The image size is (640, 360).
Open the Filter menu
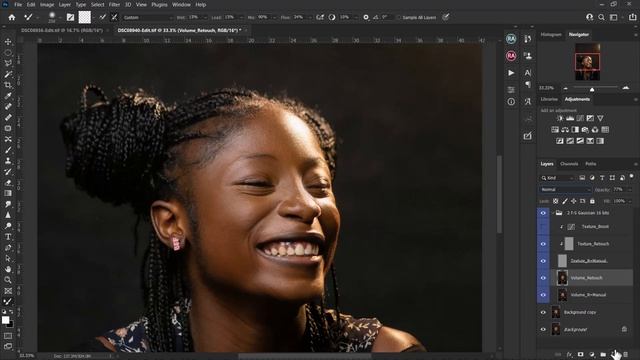pyautogui.click(x=114, y=4)
